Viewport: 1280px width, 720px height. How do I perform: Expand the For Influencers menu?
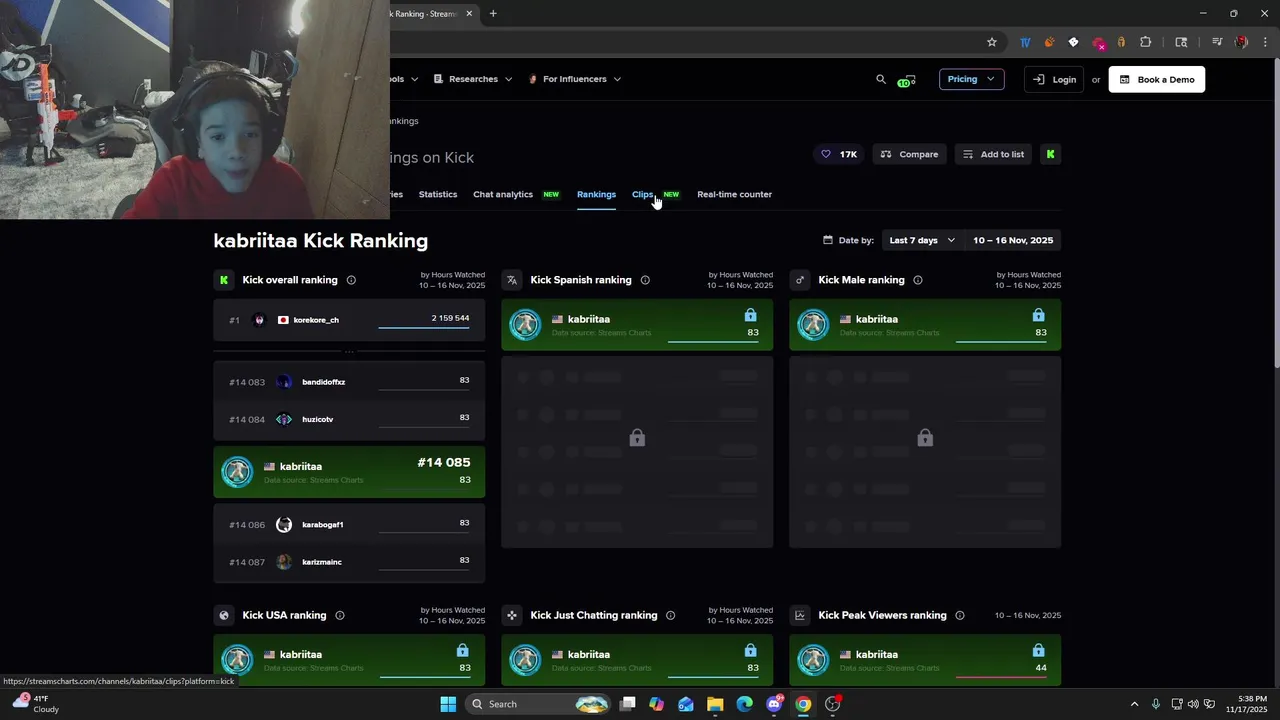click(x=575, y=79)
